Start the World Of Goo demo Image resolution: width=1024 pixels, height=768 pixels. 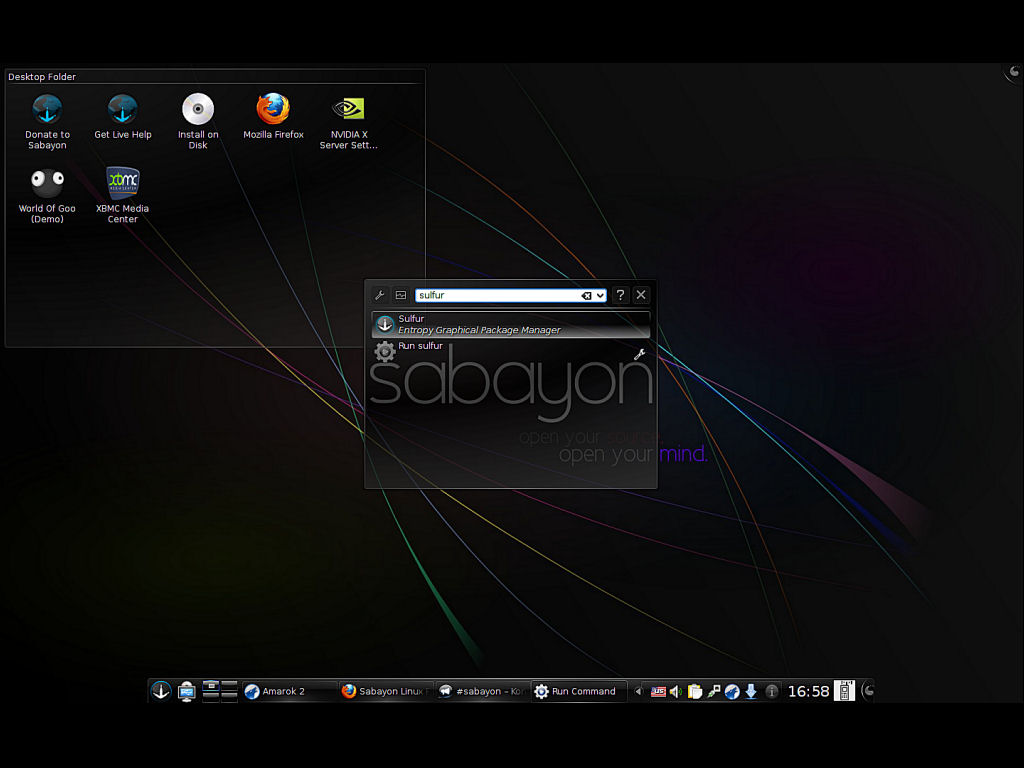46,185
